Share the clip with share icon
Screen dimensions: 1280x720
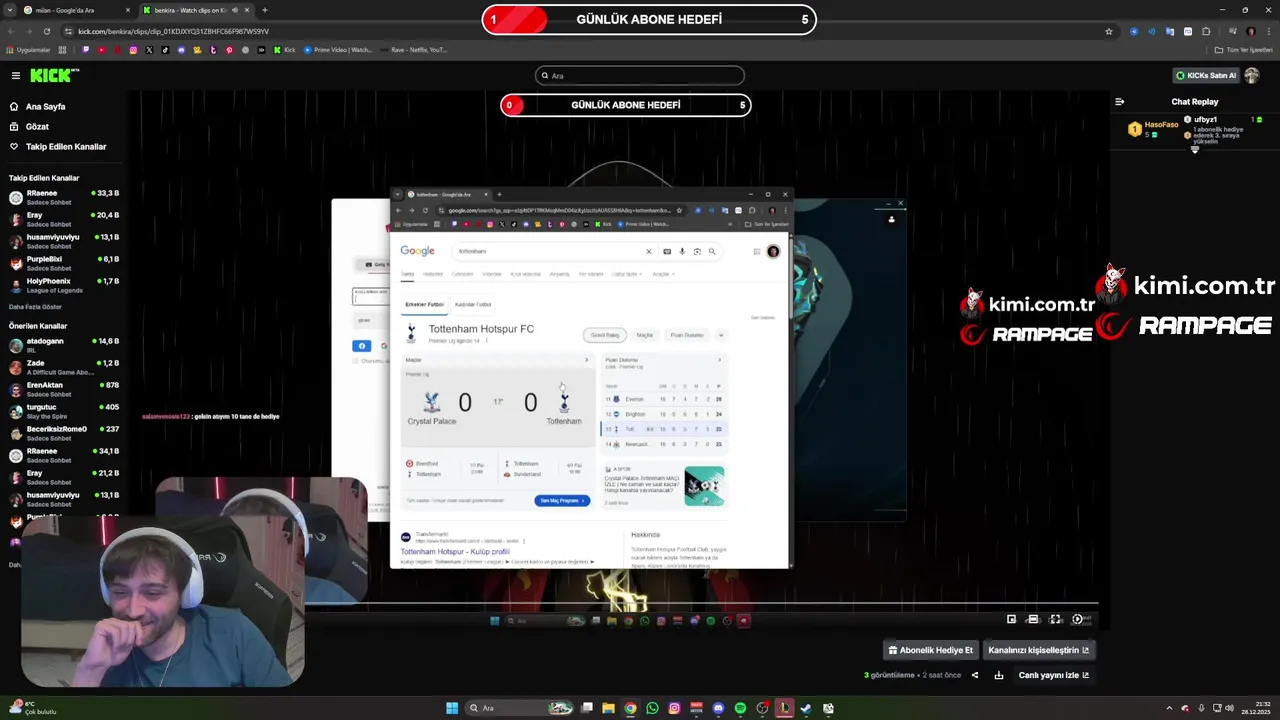[x=975, y=675]
